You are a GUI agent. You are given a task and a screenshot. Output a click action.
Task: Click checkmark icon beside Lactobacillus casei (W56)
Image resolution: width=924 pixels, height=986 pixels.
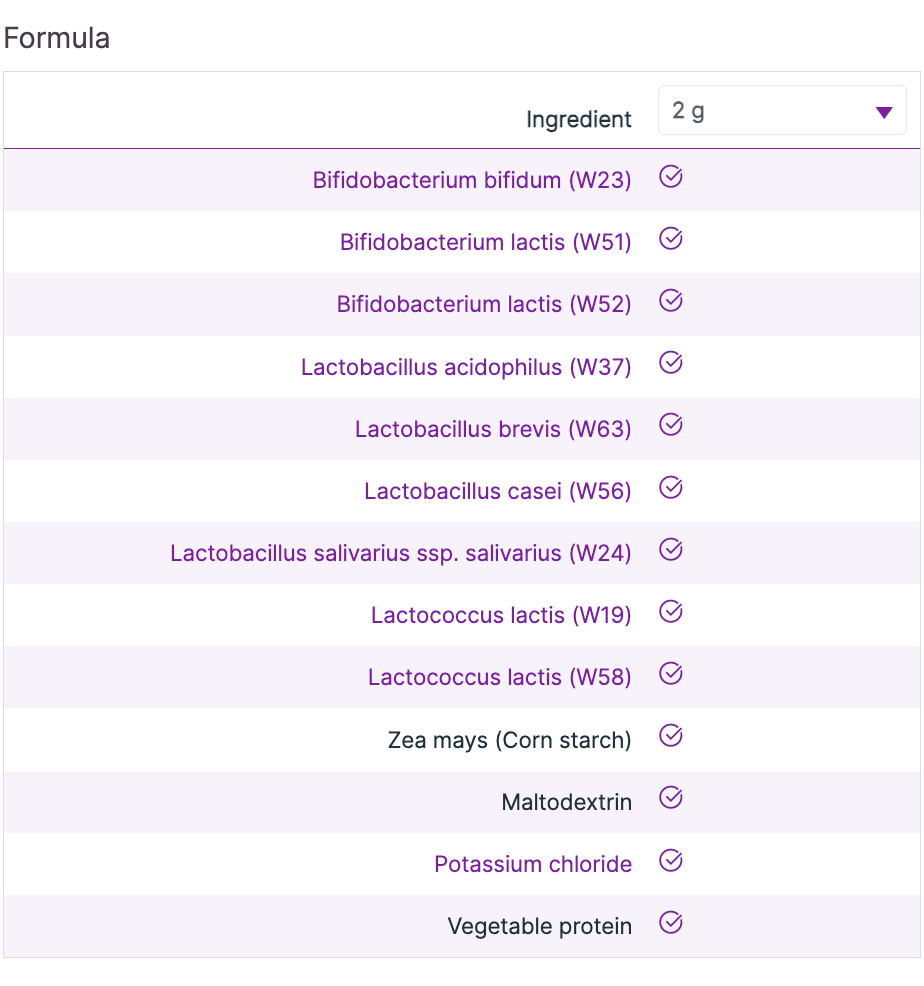671,488
